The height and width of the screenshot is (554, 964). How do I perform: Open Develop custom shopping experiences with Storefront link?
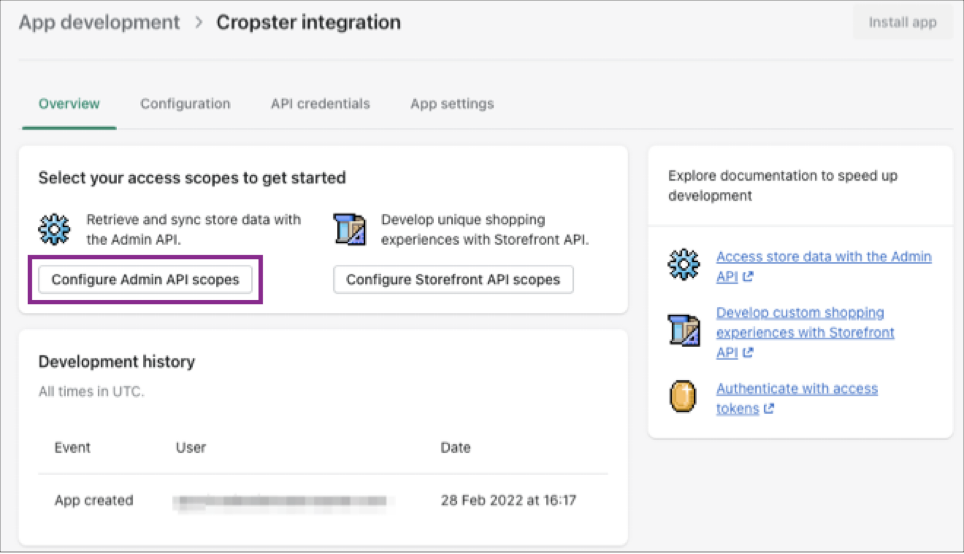point(805,333)
